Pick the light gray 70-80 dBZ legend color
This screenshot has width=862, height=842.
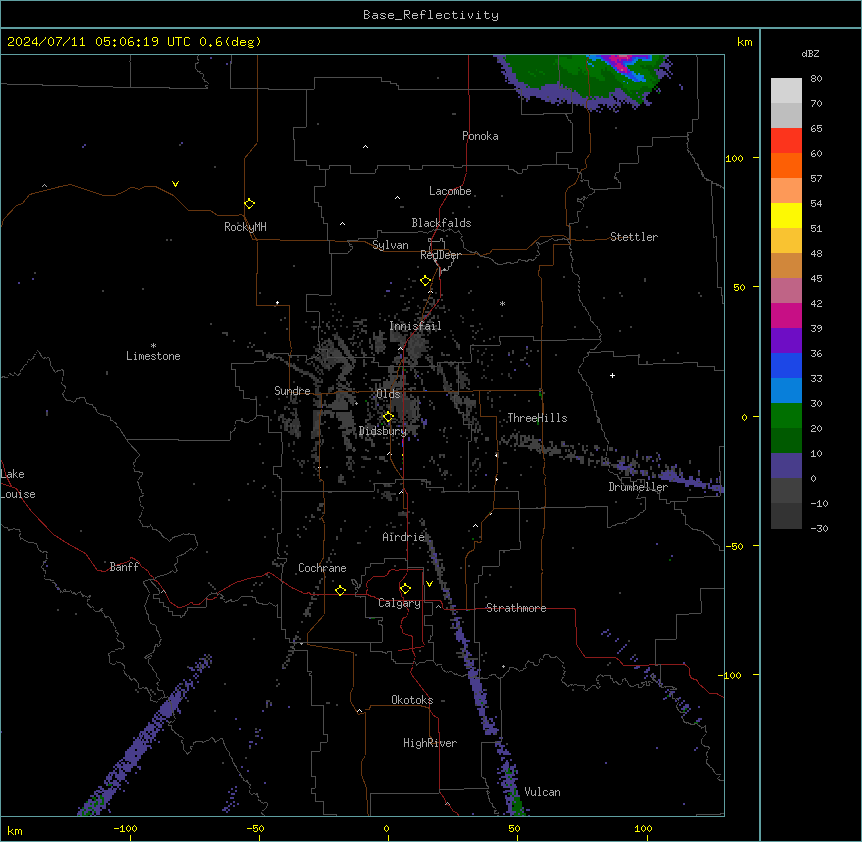786,91
